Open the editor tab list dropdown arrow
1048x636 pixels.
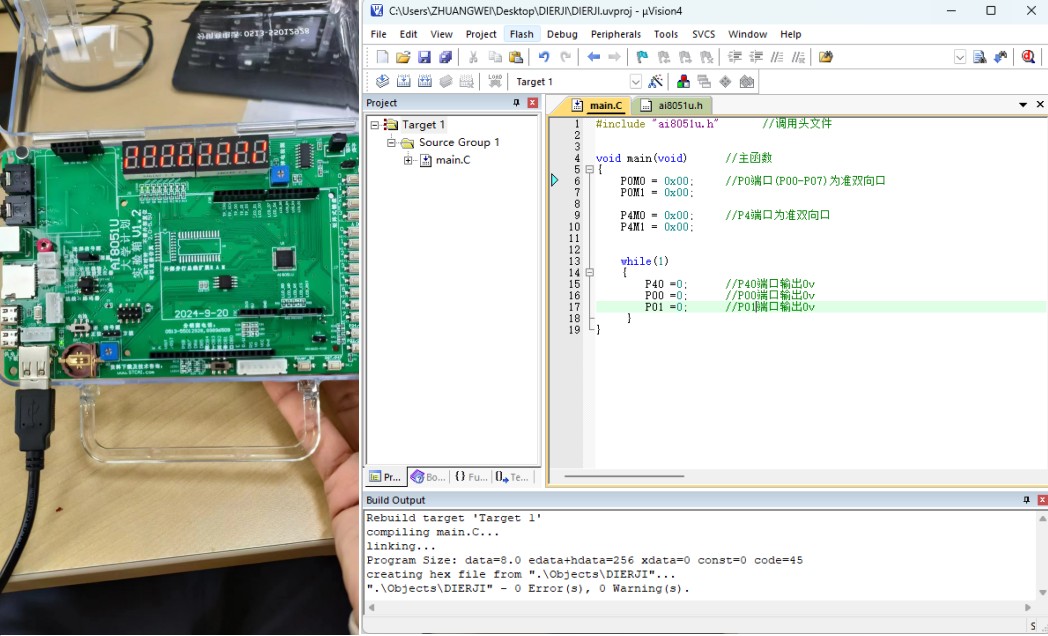(1023, 105)
